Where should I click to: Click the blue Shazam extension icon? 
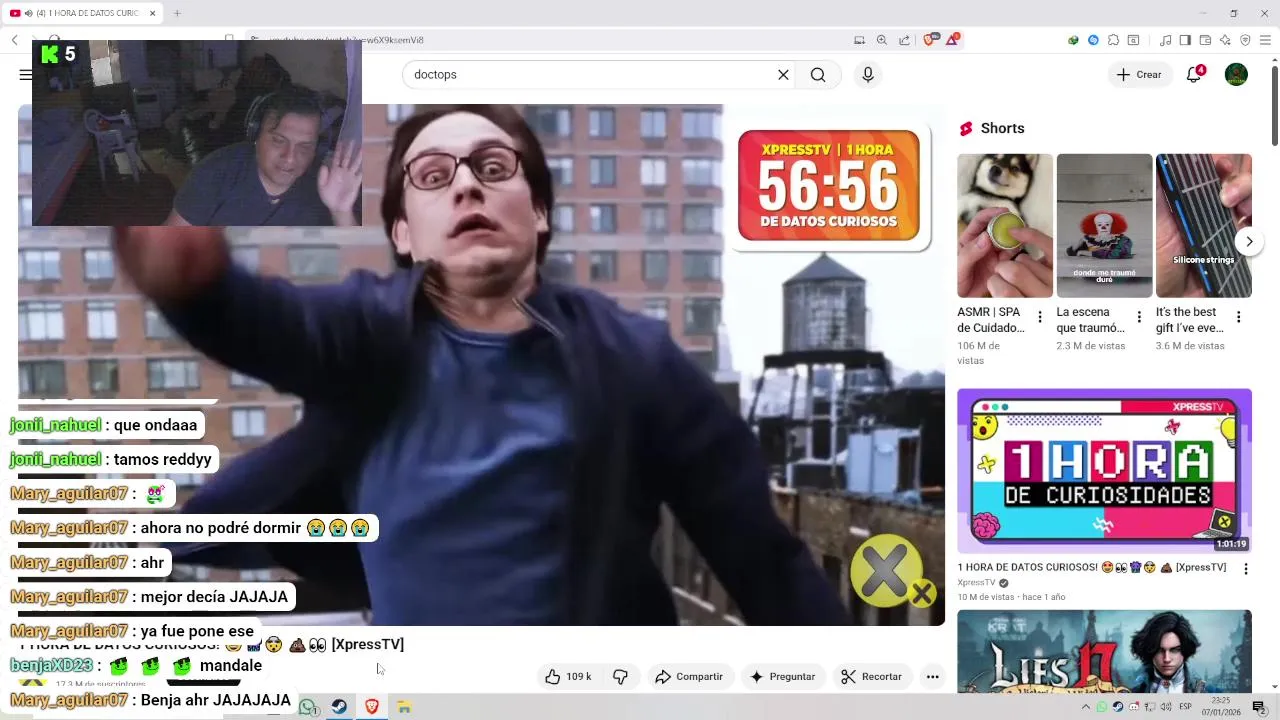tap(1093, 40)
